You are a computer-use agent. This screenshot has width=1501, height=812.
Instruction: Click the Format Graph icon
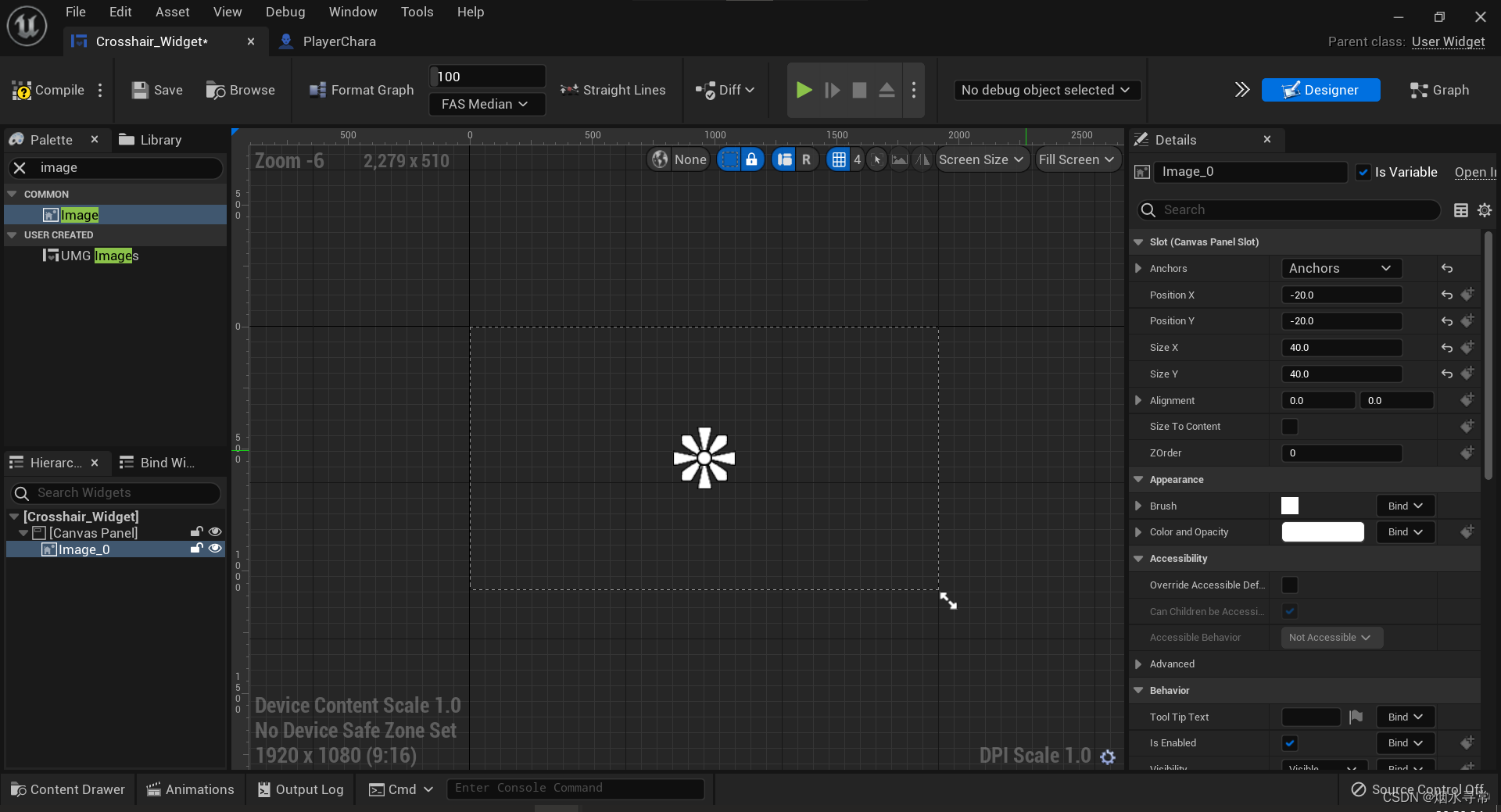click(317, 90)
